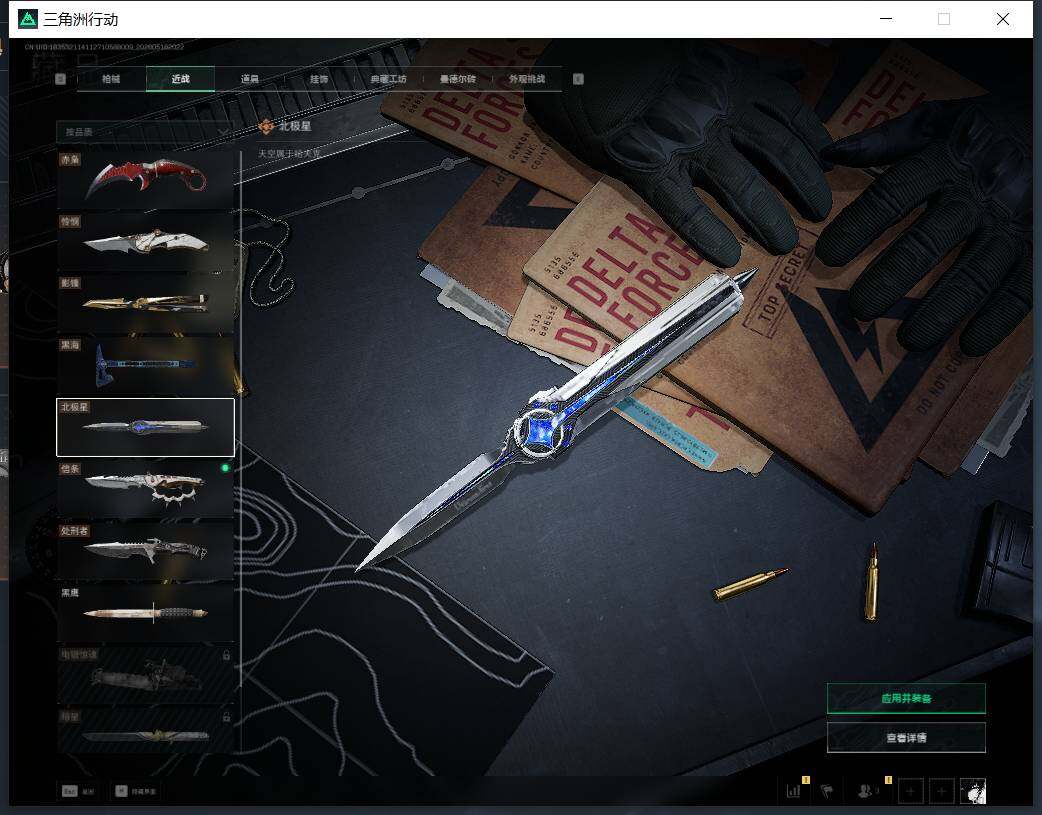Click the hide interface key hint
The image size is (1042, 815).
pos(136,791)
